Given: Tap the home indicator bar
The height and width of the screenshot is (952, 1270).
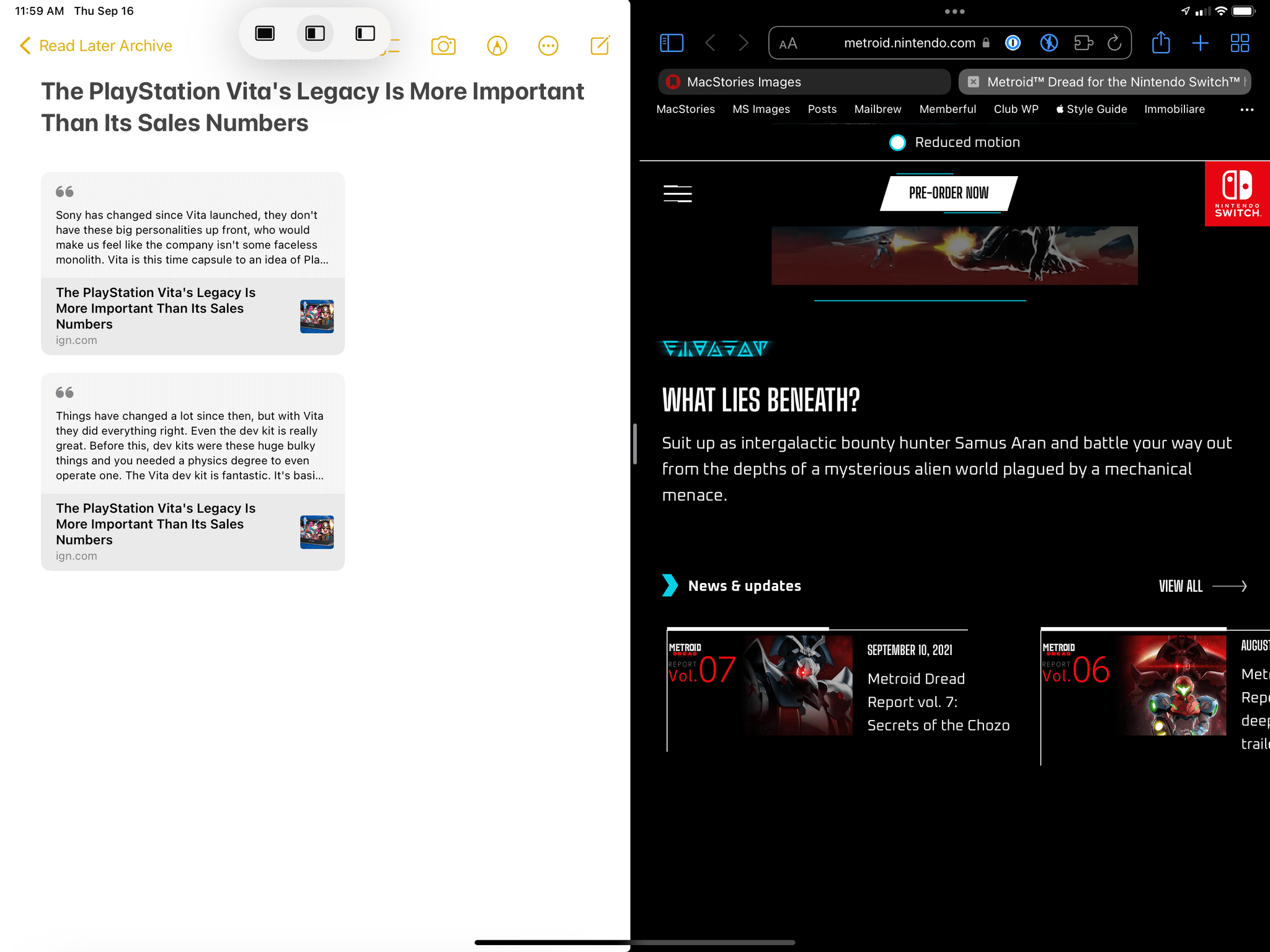Looking at the screenshot, I should [x=634, y=942].
